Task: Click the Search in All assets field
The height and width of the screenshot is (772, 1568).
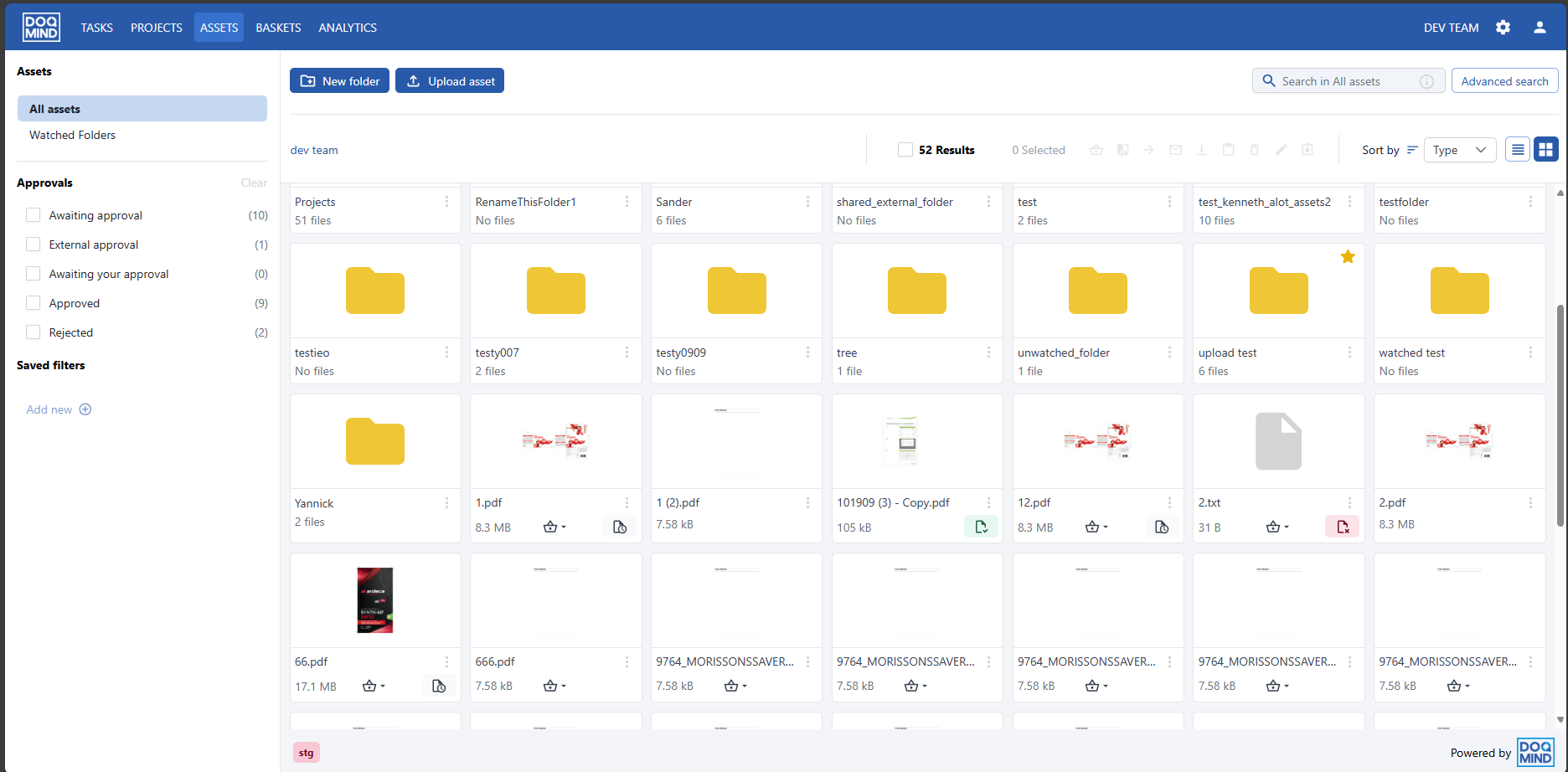Action: [1344, 81]
